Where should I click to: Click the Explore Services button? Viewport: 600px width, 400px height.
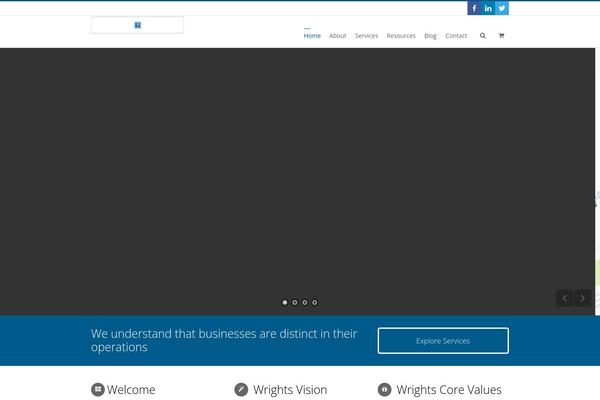443,341
